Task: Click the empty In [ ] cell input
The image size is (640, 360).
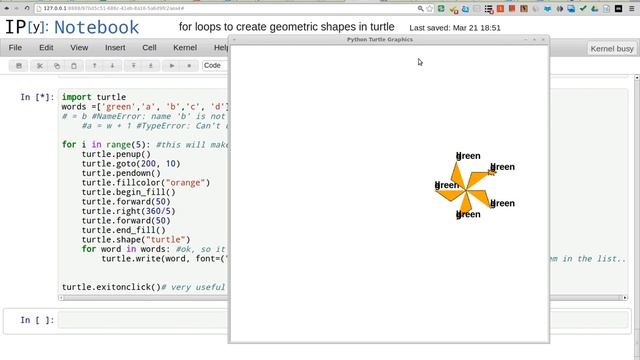Action: click(343, 320)
